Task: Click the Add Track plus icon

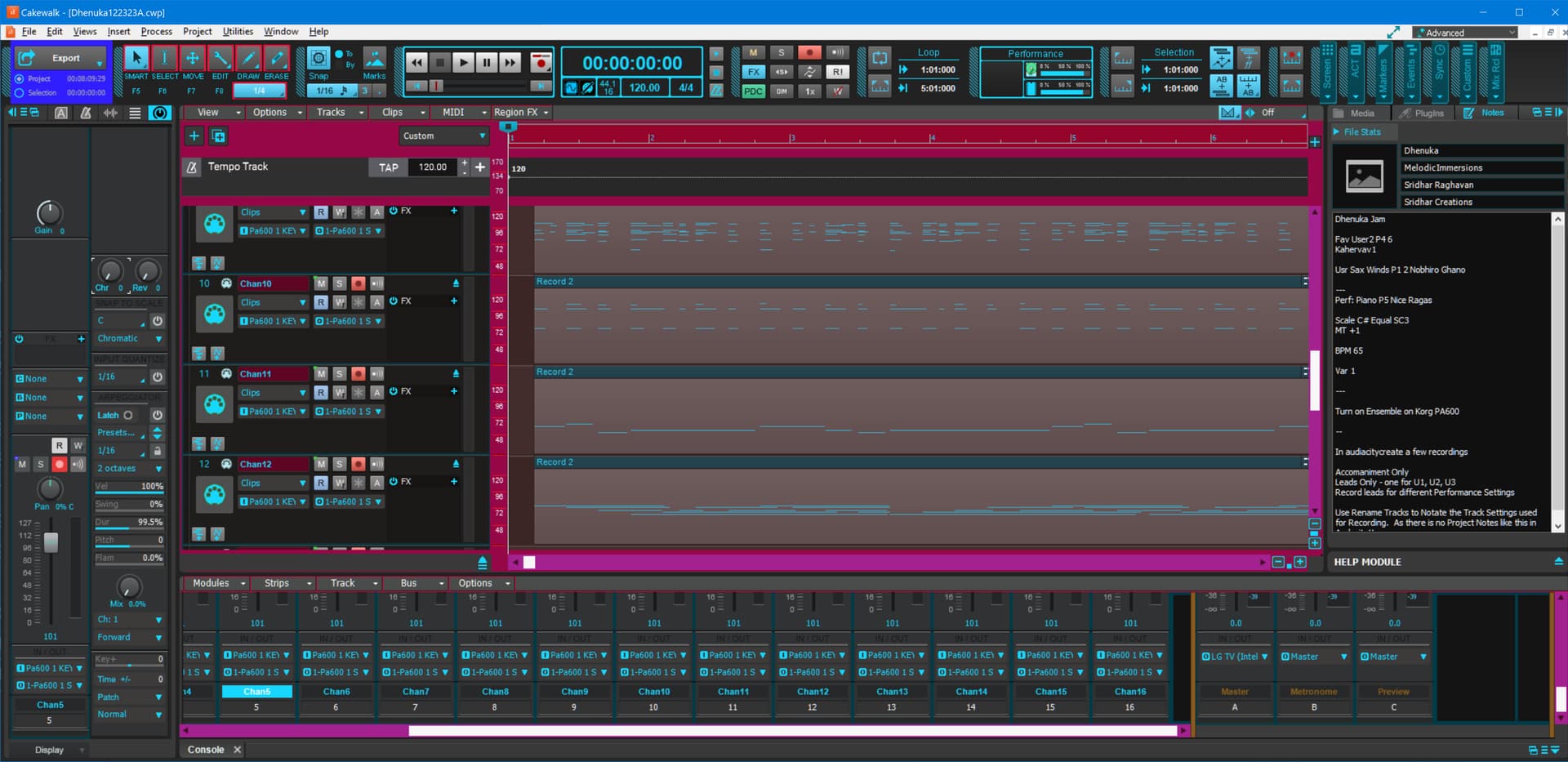Action: (x=194, y=136)
